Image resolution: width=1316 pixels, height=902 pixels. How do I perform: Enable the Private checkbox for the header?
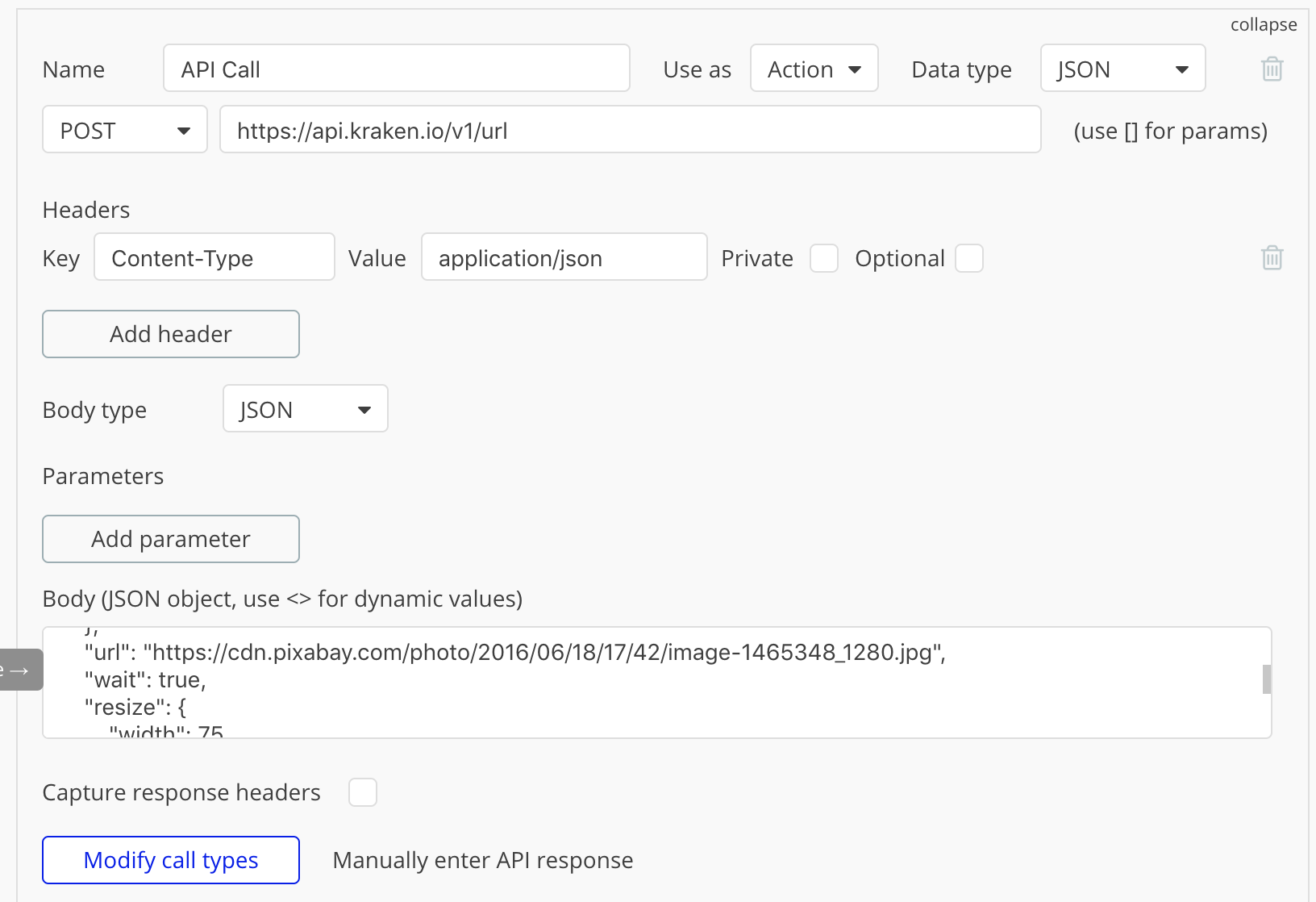click(x=823, y=258)
